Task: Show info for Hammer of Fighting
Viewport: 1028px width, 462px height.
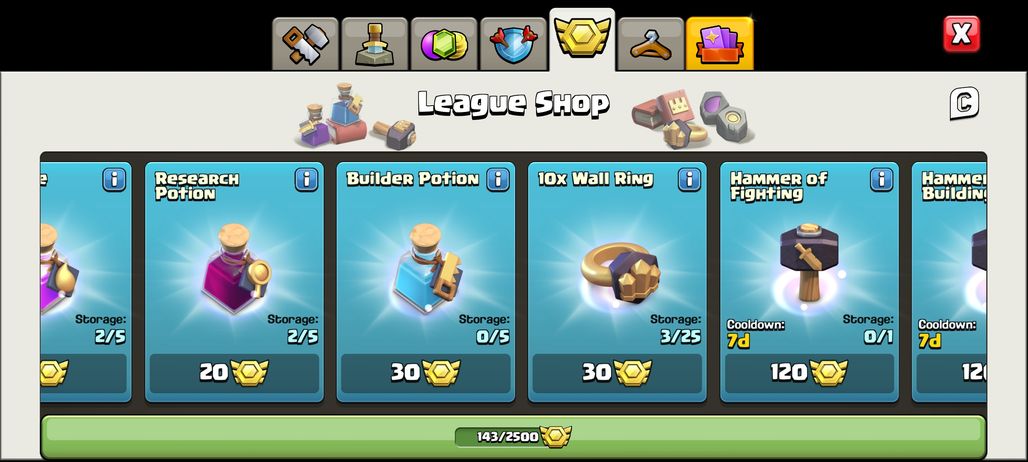Action: [x=882, y=179]
